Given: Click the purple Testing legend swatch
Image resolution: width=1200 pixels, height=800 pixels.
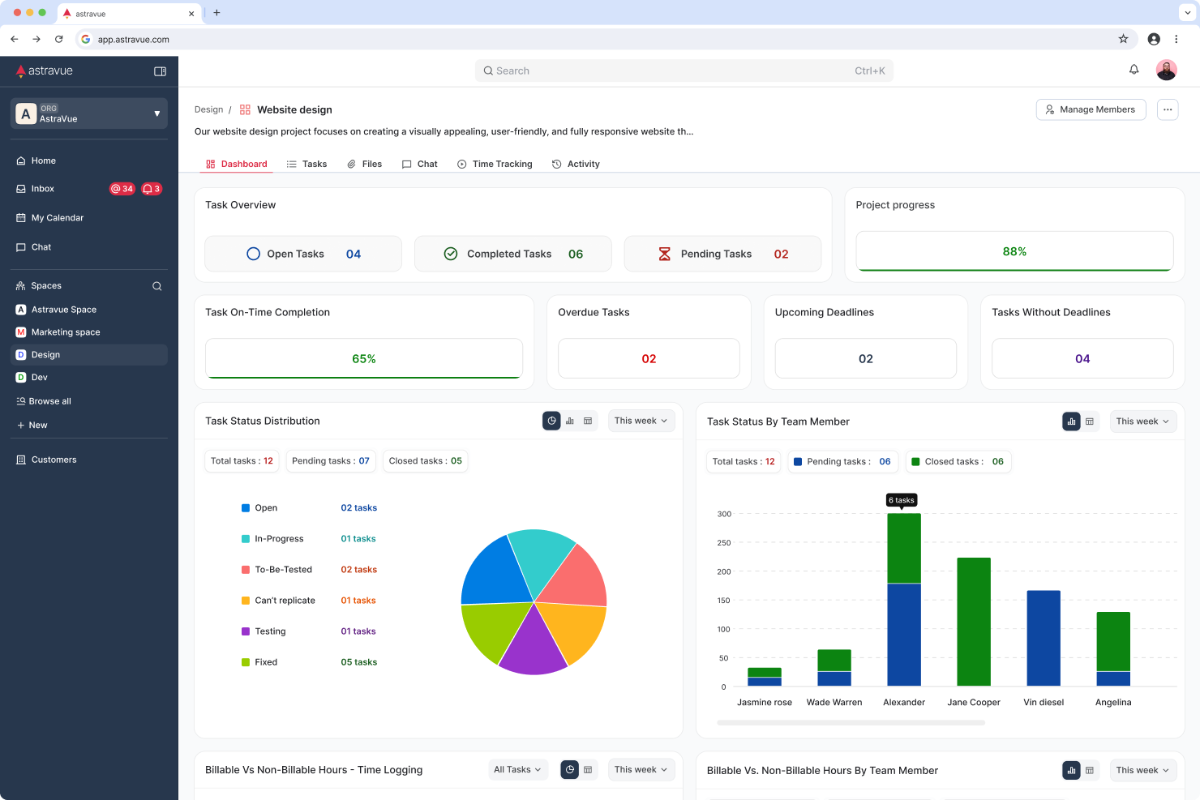Looking at the screenshot, I should click(245, 631).
